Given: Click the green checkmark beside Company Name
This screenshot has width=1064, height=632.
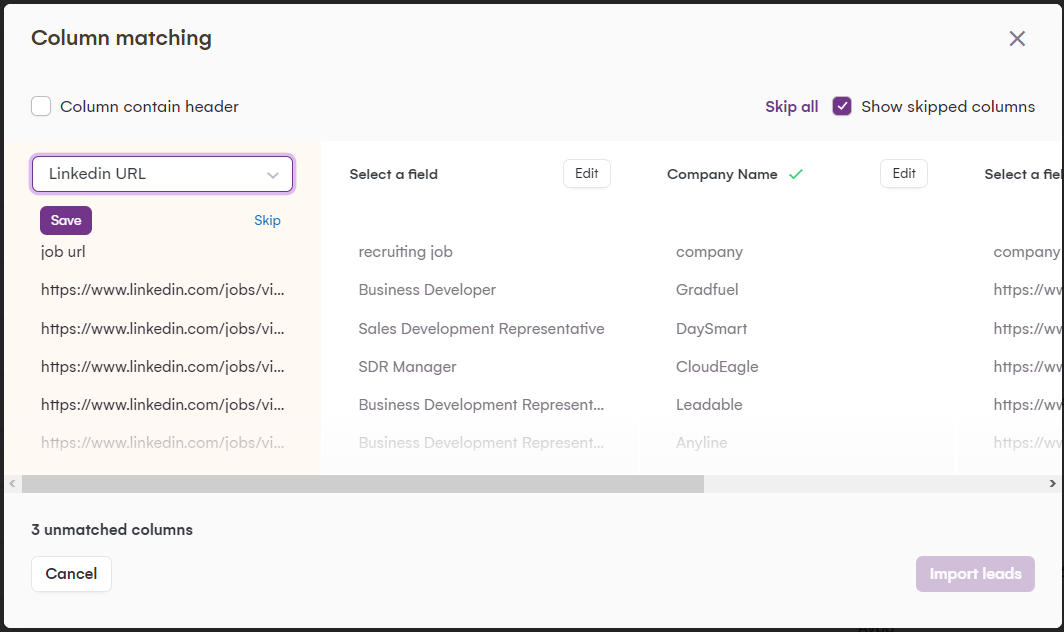Looking at the screenshot, I should [796, 174].
